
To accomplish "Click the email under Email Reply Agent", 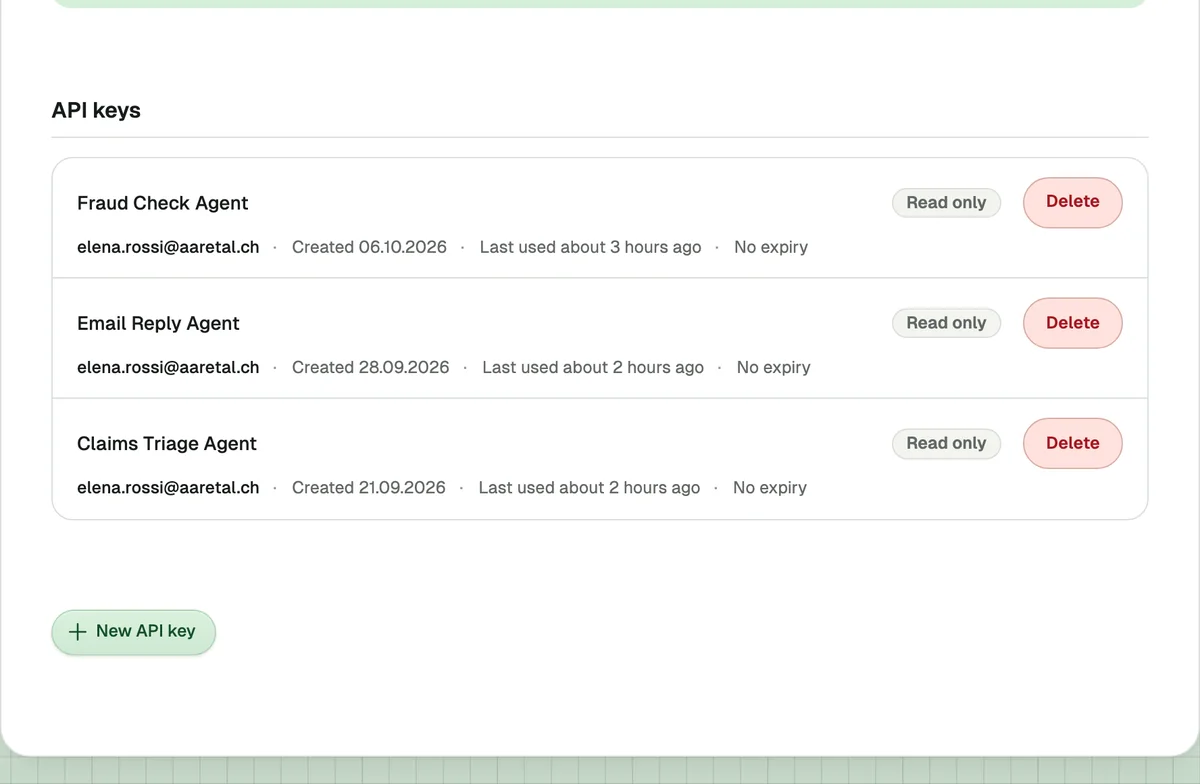I will point(168,367).
